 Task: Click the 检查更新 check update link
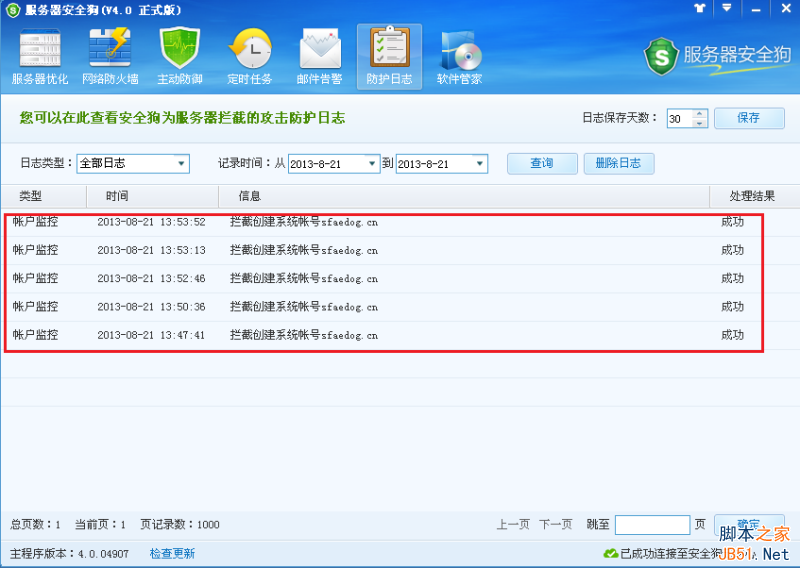[172, 553]
